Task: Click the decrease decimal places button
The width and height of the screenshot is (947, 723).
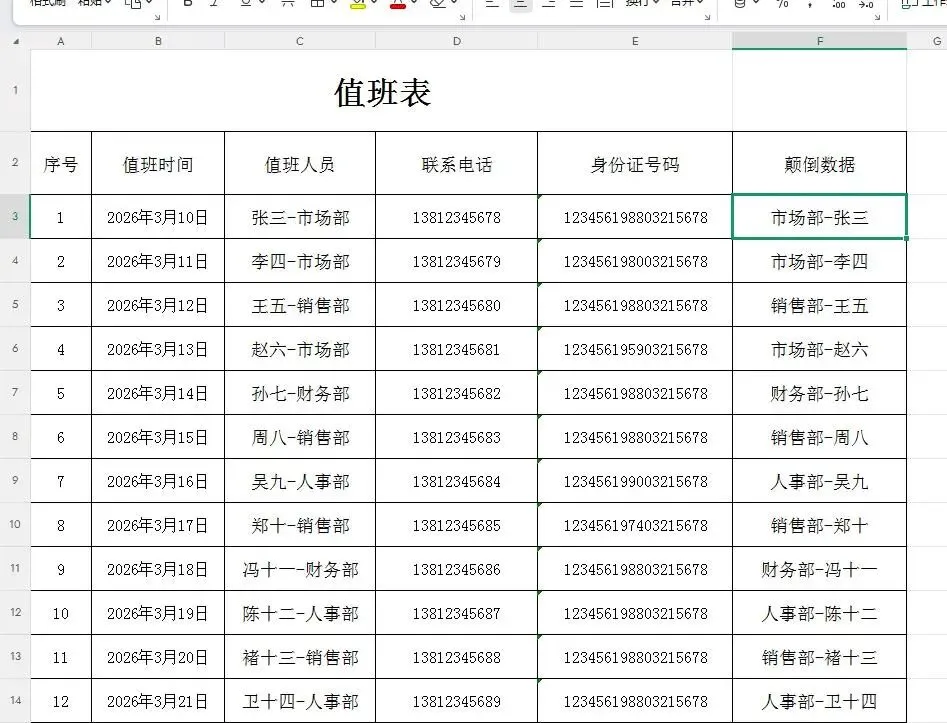Action: [866, 4]
